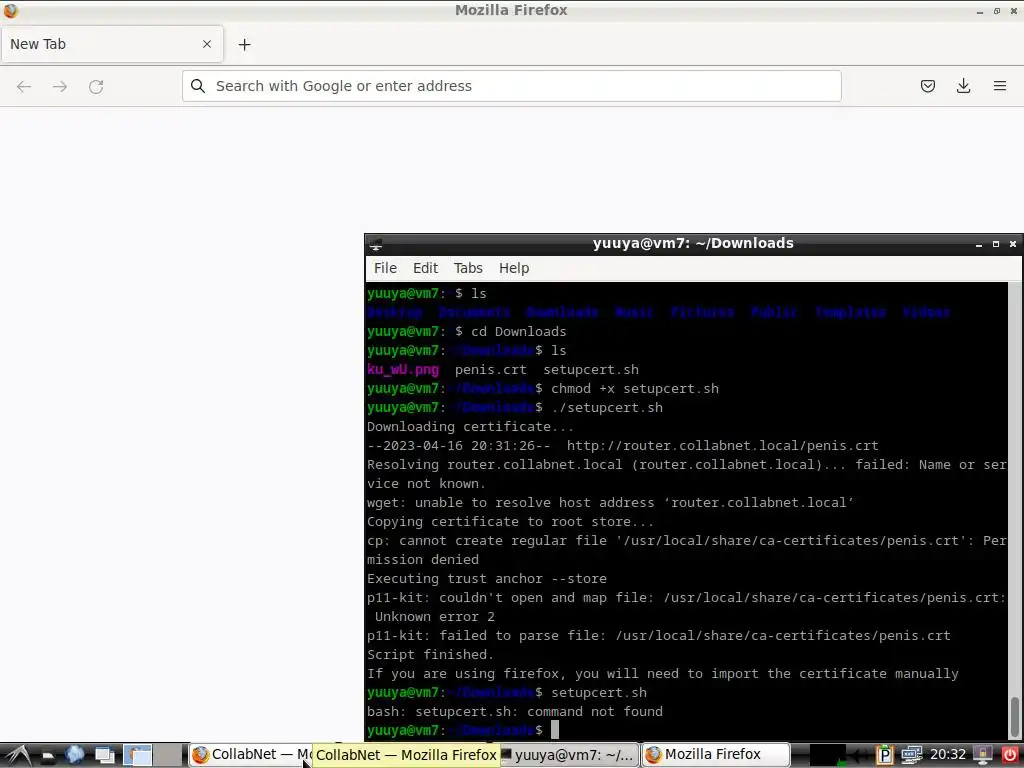Switch to Mozilla Firefox taskbar button
The width and height of the screenshot is (1024, 768).
point(715,755)
